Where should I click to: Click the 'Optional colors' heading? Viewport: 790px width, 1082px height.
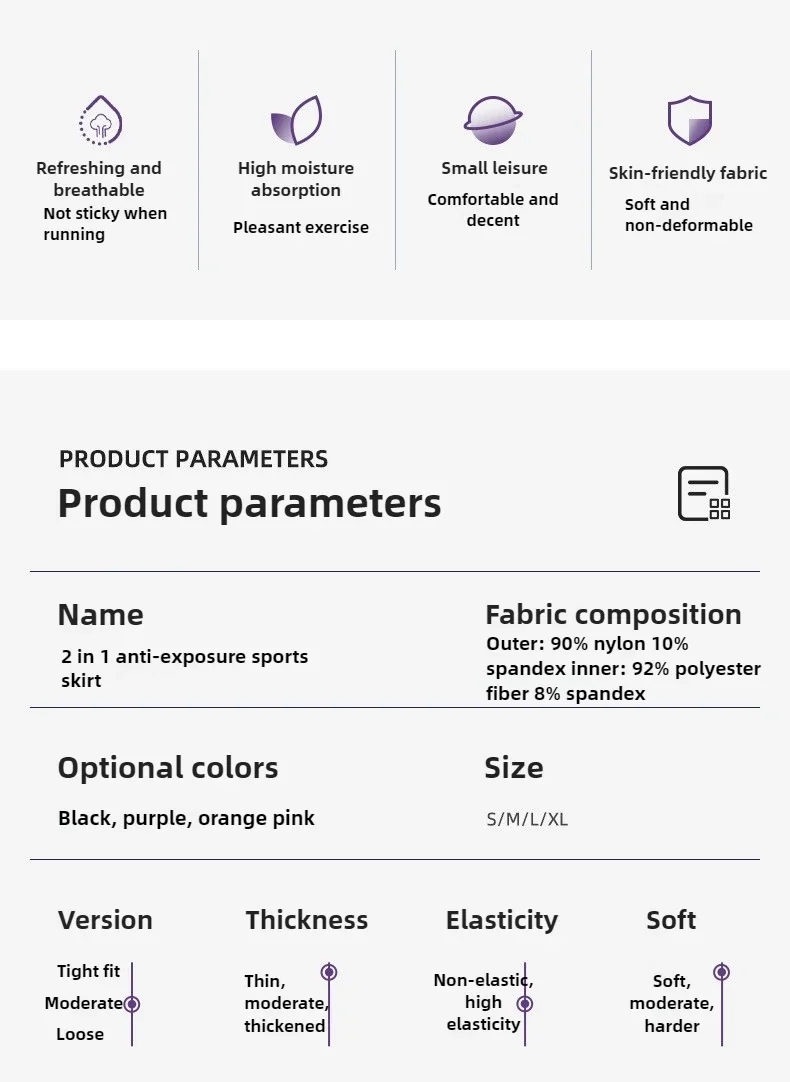pos(168,768)
